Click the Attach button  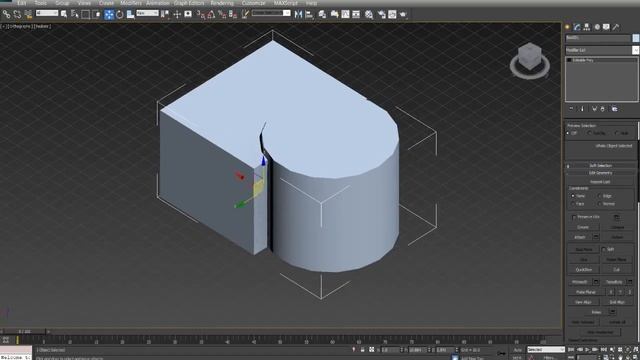pyautogui.click(x=580, y=237)
